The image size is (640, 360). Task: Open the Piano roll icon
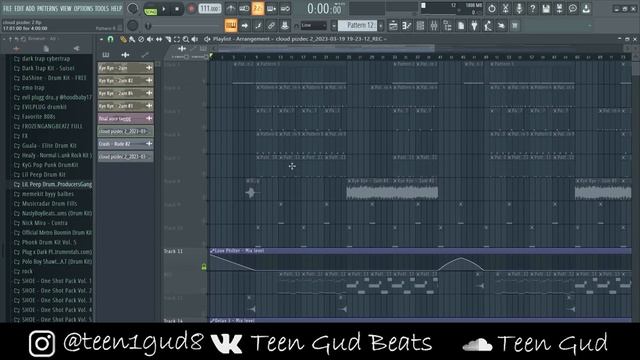(407, 26)
